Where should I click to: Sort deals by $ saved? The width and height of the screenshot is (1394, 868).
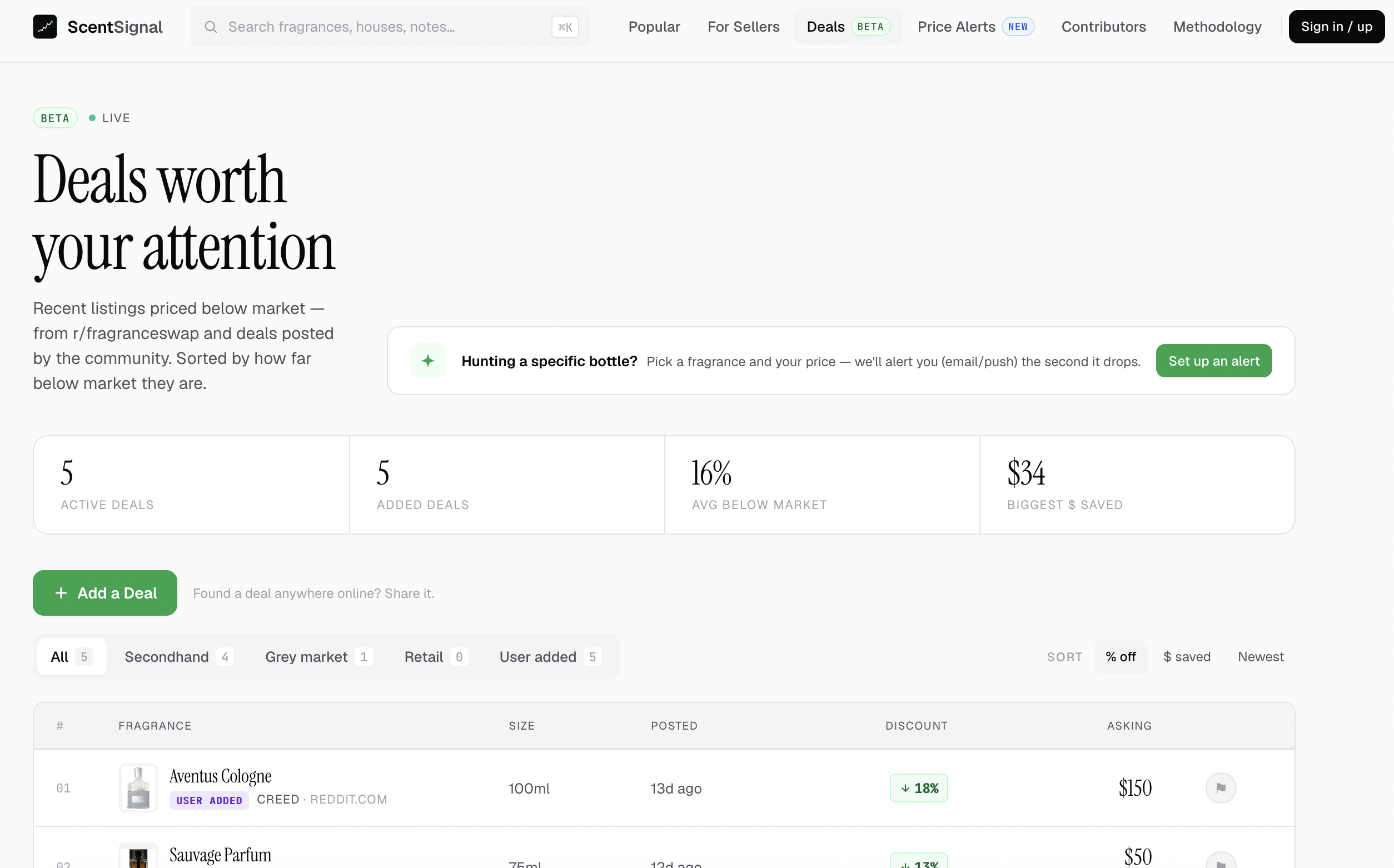point(1186,656)
